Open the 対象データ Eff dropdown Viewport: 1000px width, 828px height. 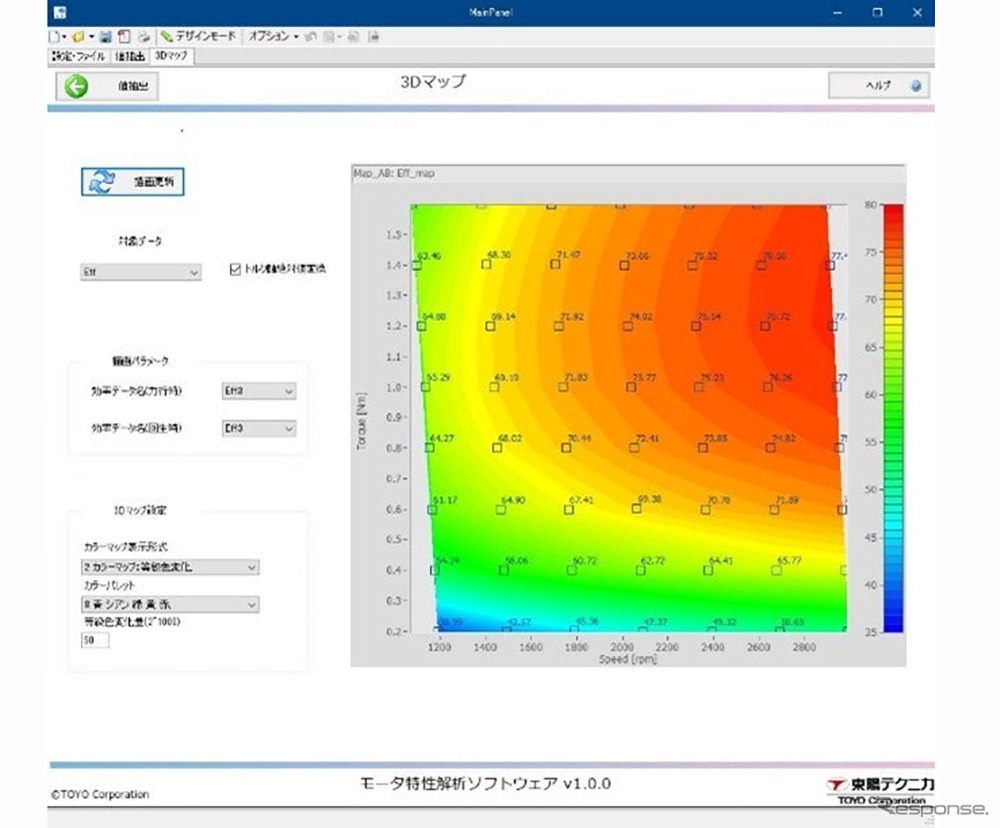coord(141,272)
